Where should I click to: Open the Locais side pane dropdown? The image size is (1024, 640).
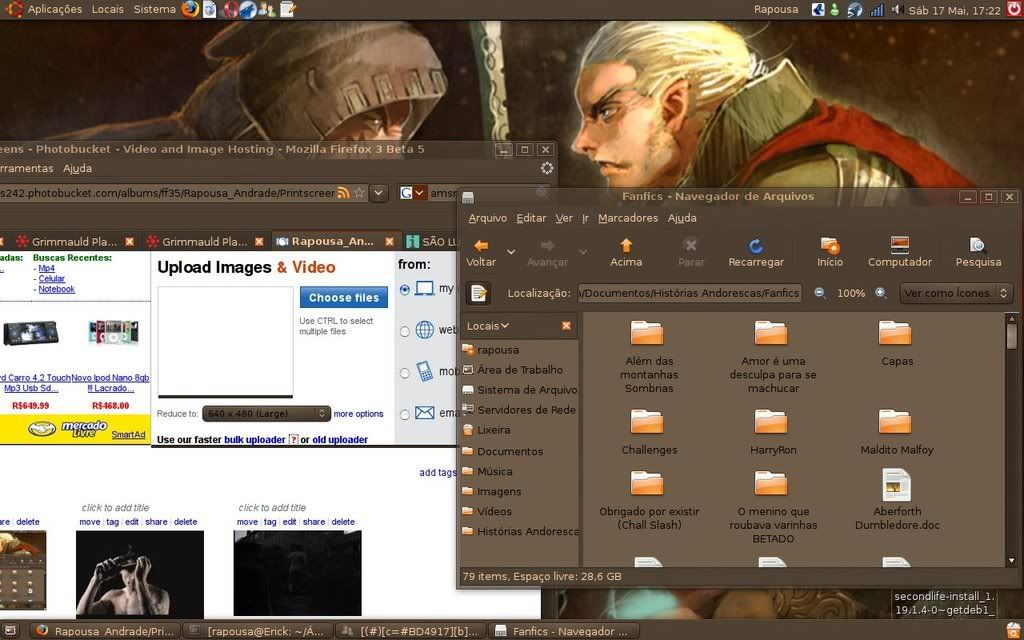(489, 326)
